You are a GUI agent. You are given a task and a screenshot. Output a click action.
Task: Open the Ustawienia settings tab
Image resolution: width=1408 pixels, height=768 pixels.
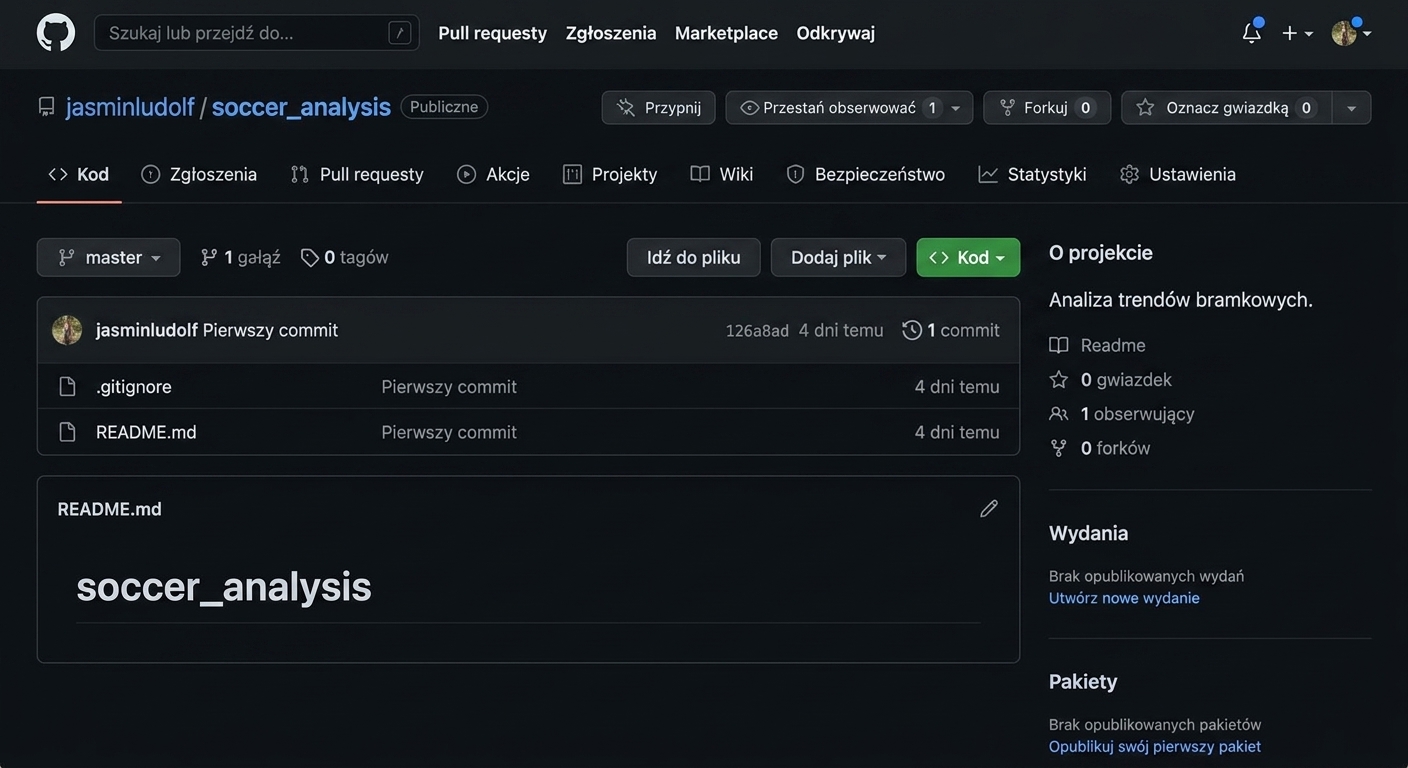(1178, 174)
